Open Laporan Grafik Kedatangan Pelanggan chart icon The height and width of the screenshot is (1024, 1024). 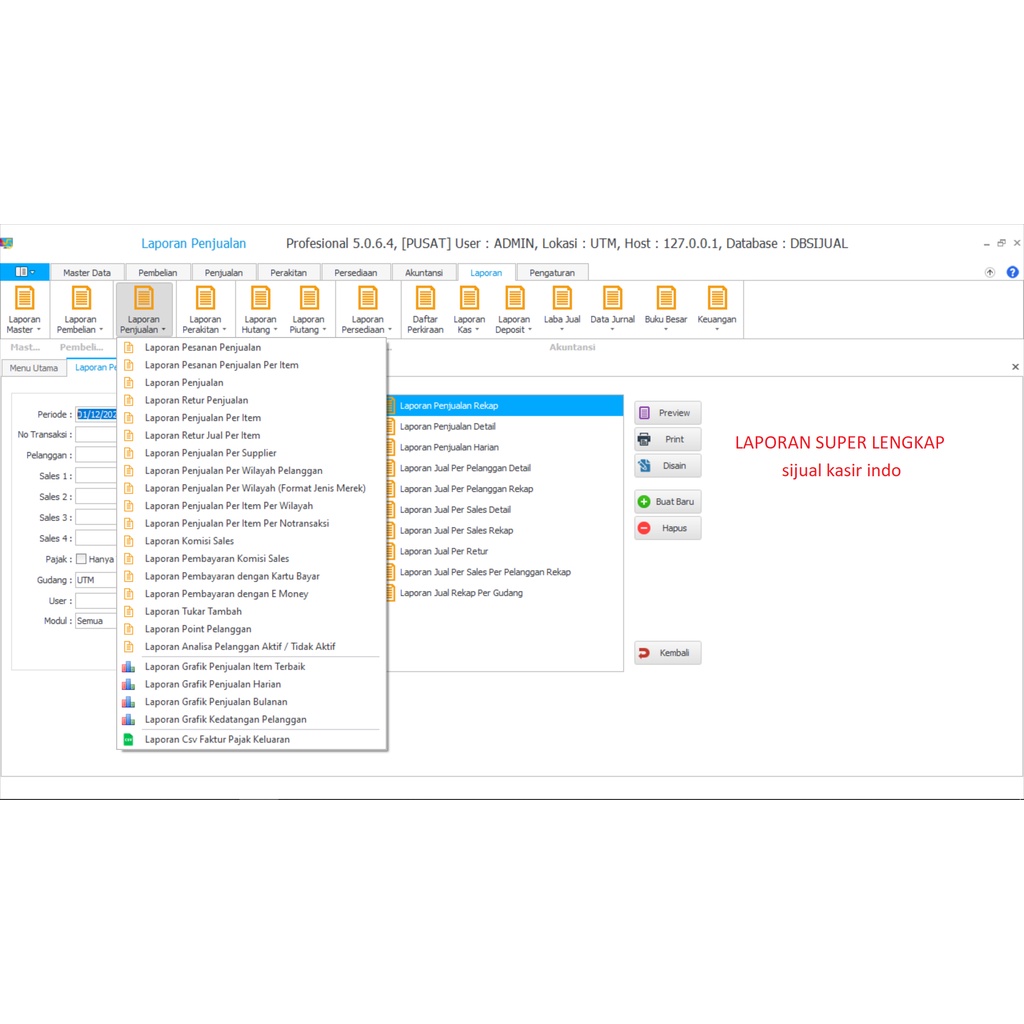[x=129, y=720]
